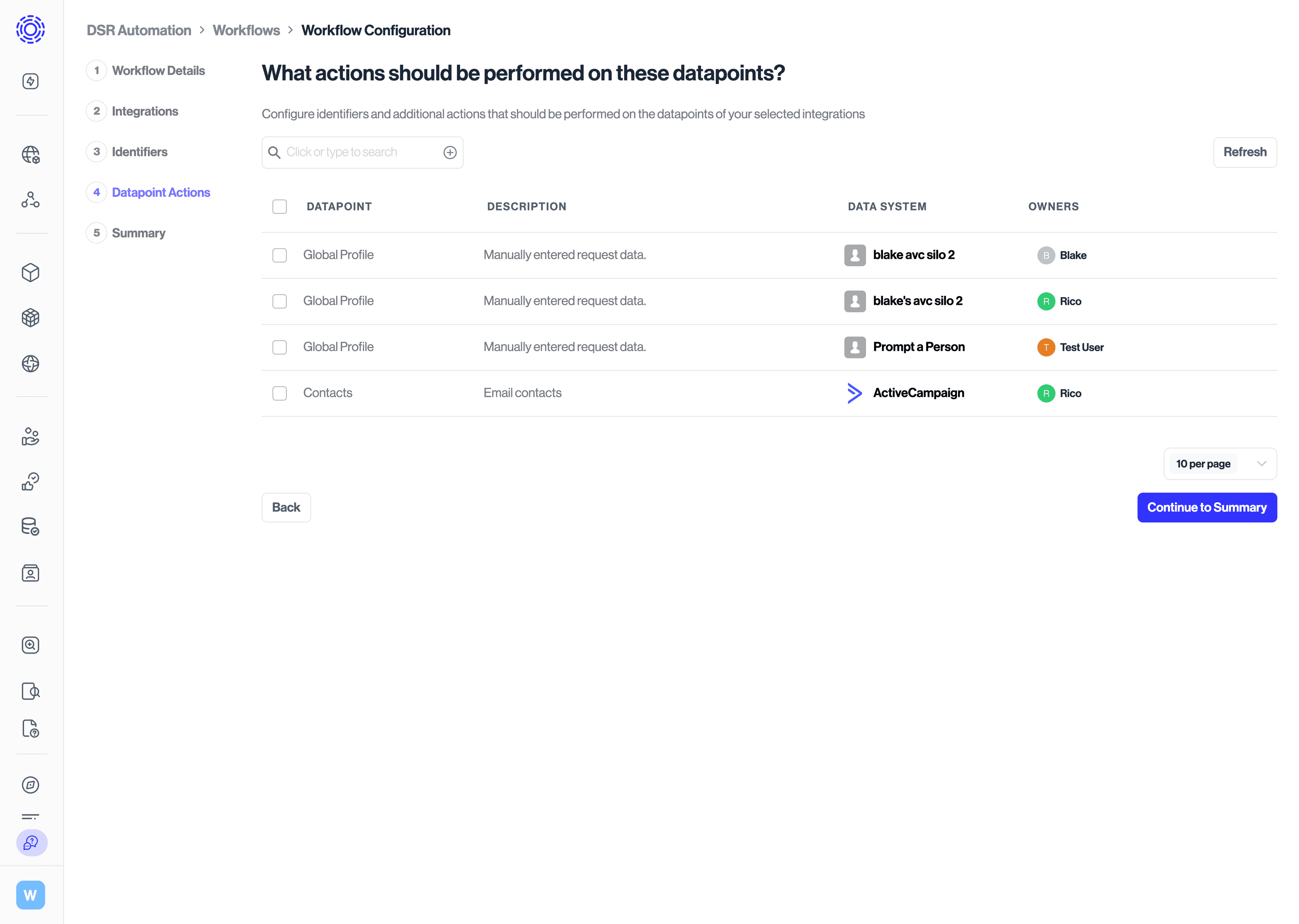This screenshot has height=924, width=1299.
Task: Click the database-with-checkmark sidebar icon
Action: point(31,526)
